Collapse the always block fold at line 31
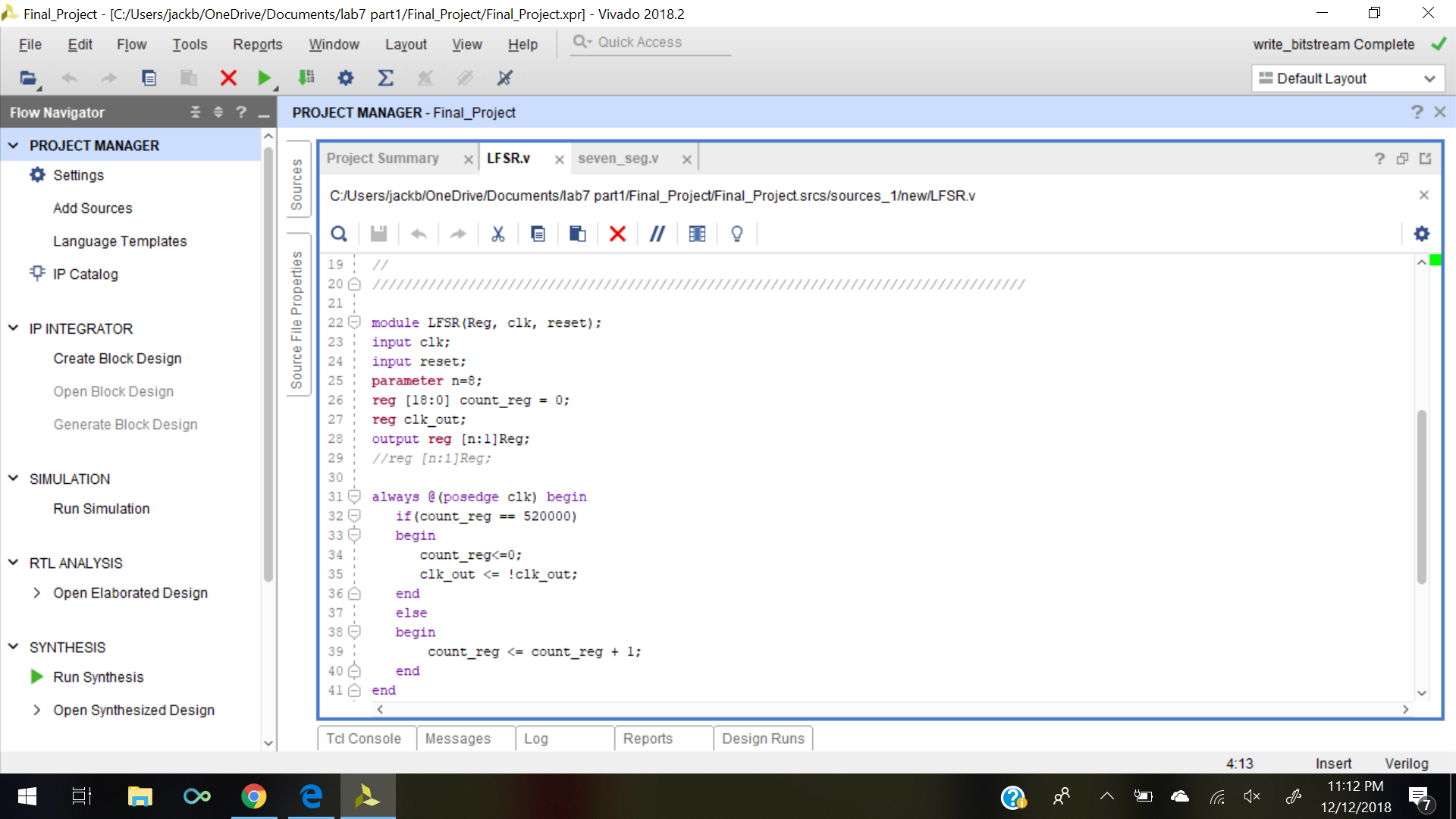The image size is (1456, 819). pos(354,497)
